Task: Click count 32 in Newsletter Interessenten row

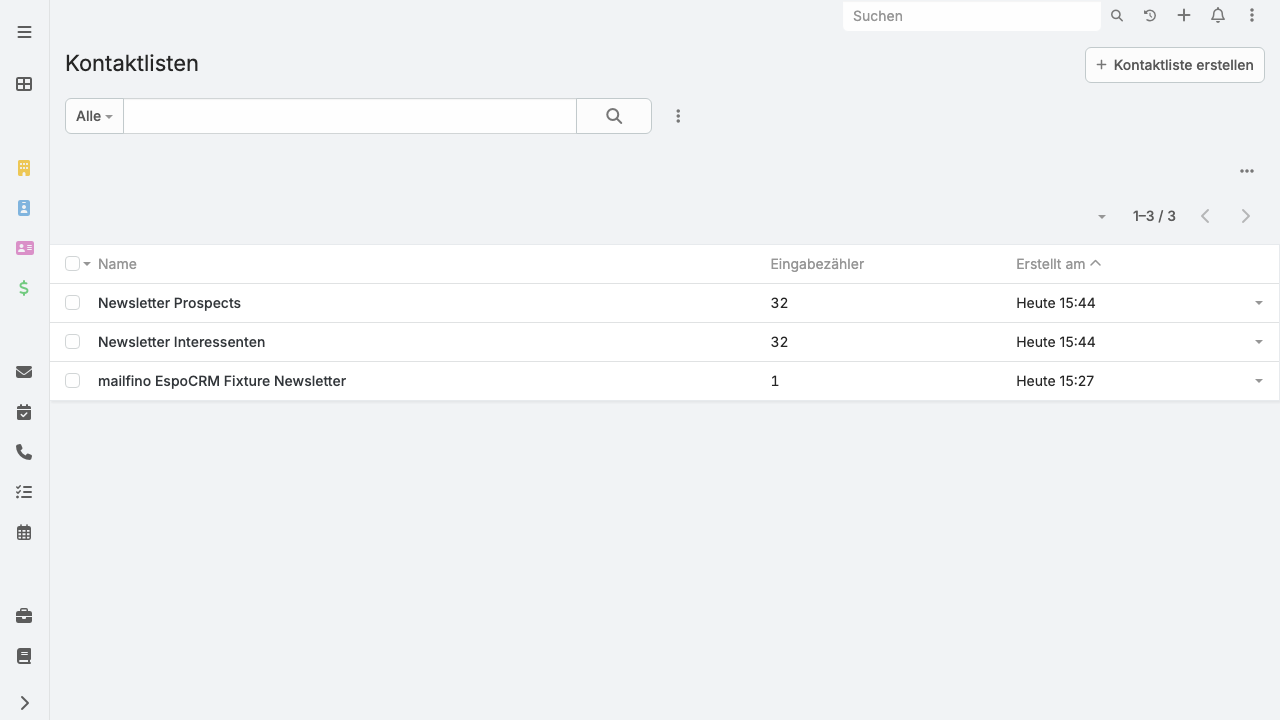Action: pyautogui.click(x=779, y=342)
